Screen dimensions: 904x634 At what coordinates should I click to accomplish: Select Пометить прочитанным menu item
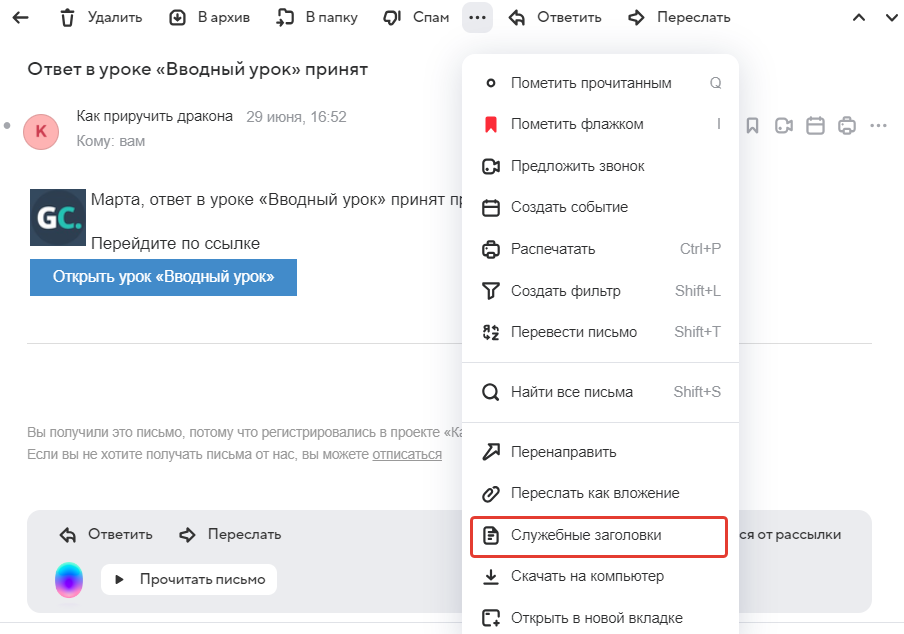601,83
